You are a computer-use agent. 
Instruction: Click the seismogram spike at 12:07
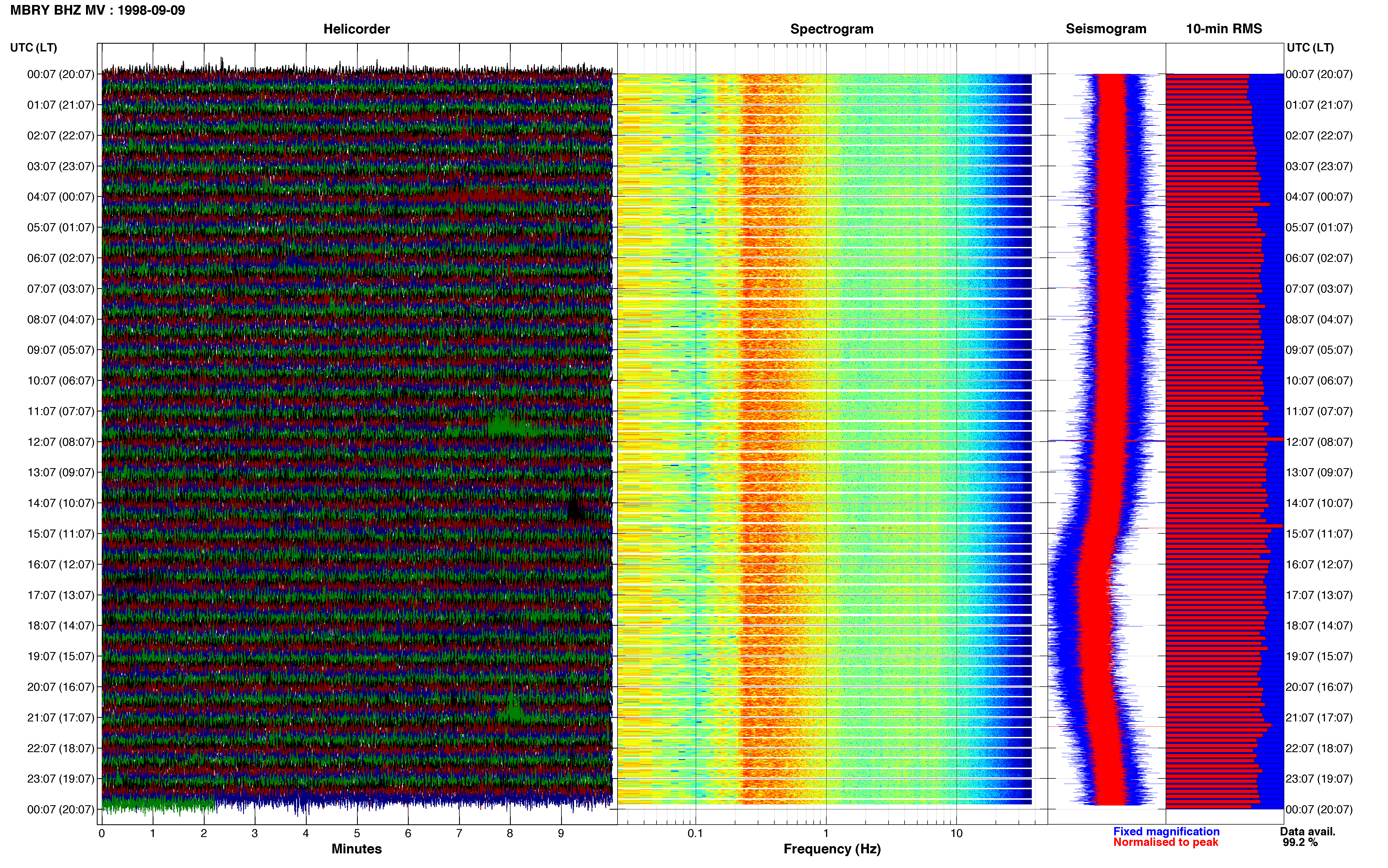pyautogui.click(x=1107, y=440)
